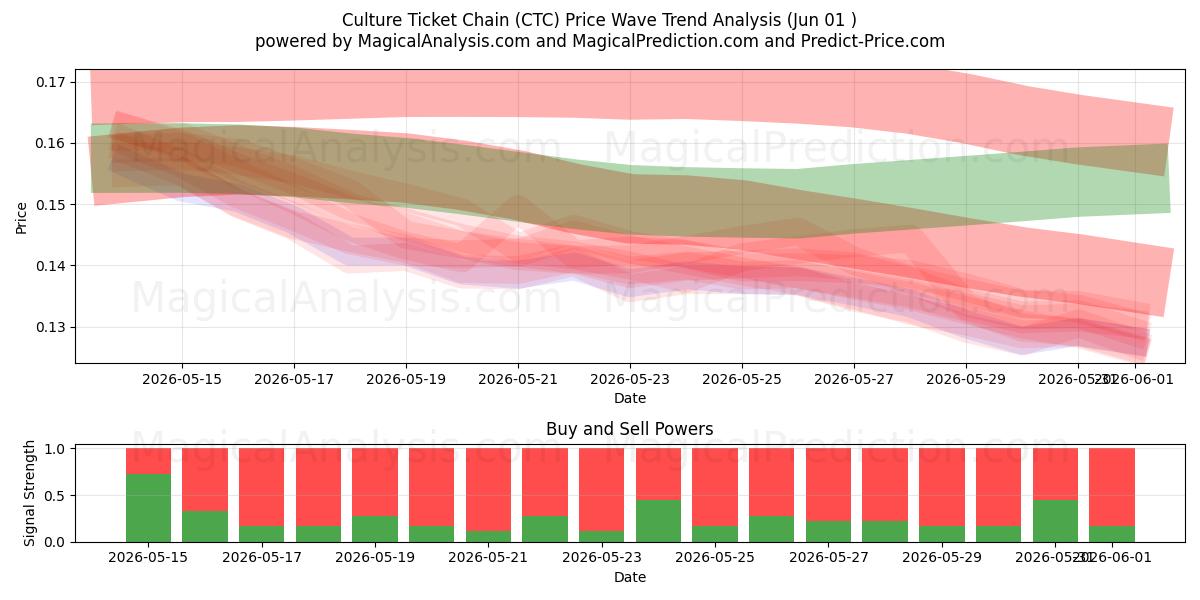Viewport: 1200px width, 600px height.
Task: Click the 2026-05-29 tick on price chart
Action: coord(966,379)
